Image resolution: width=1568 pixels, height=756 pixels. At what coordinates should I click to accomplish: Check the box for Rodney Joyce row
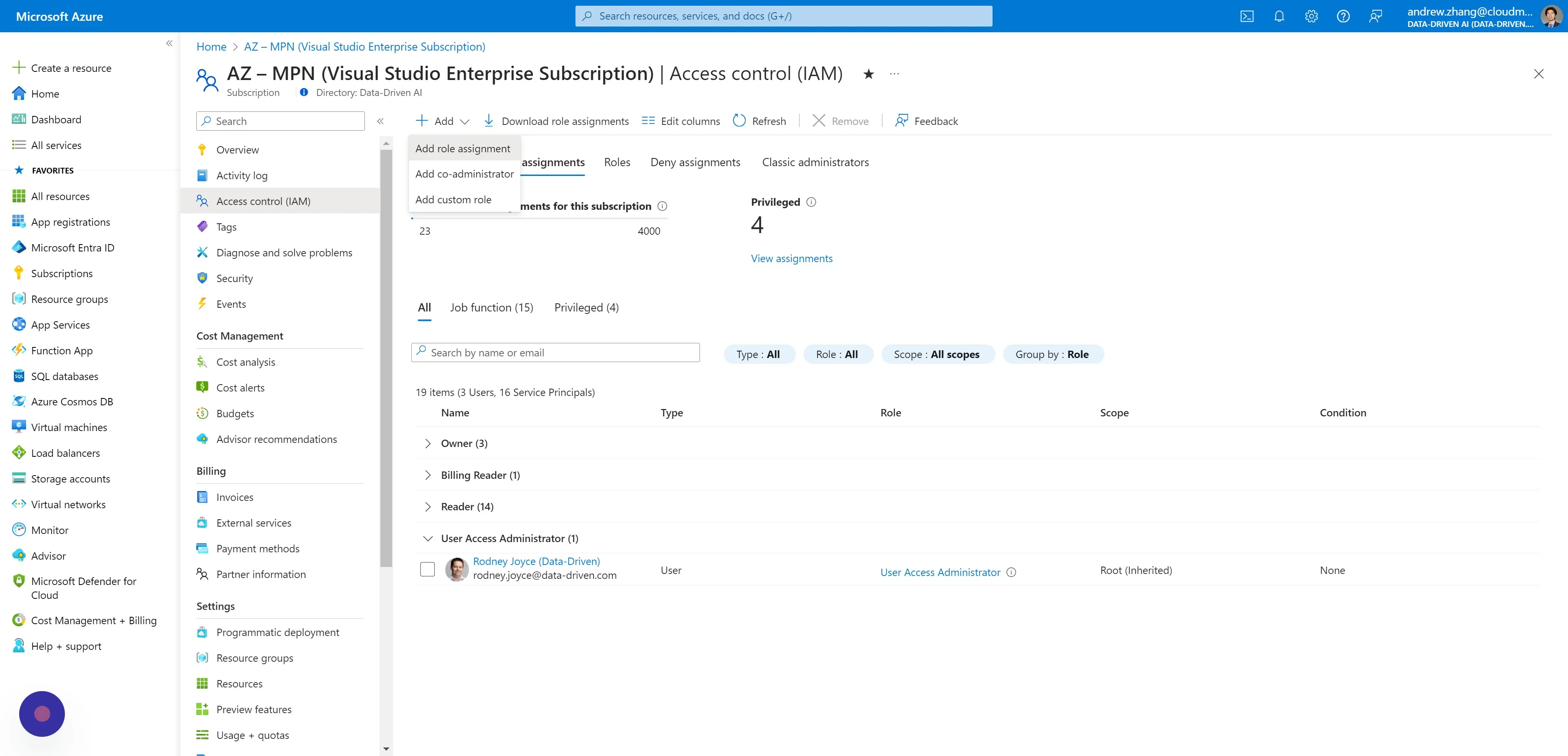[427, 569]
